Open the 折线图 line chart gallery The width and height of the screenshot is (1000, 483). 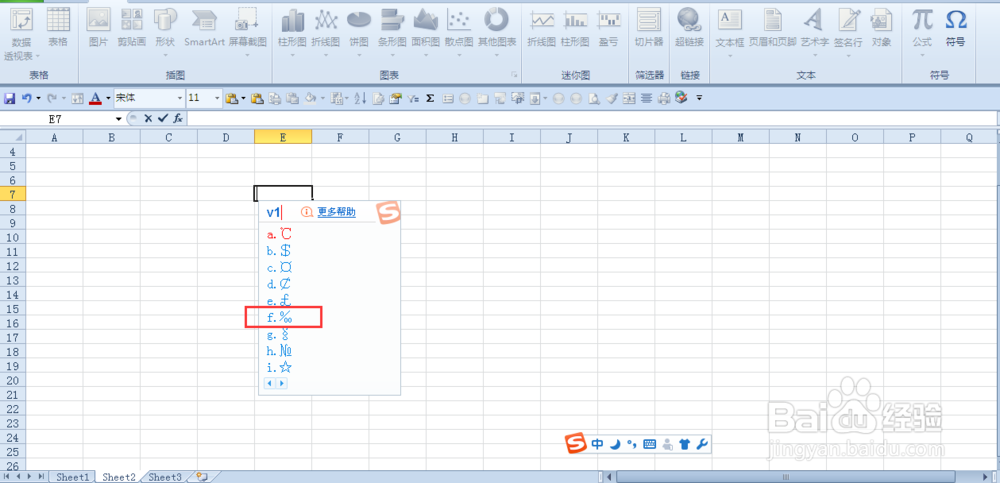tap(326, 33)
